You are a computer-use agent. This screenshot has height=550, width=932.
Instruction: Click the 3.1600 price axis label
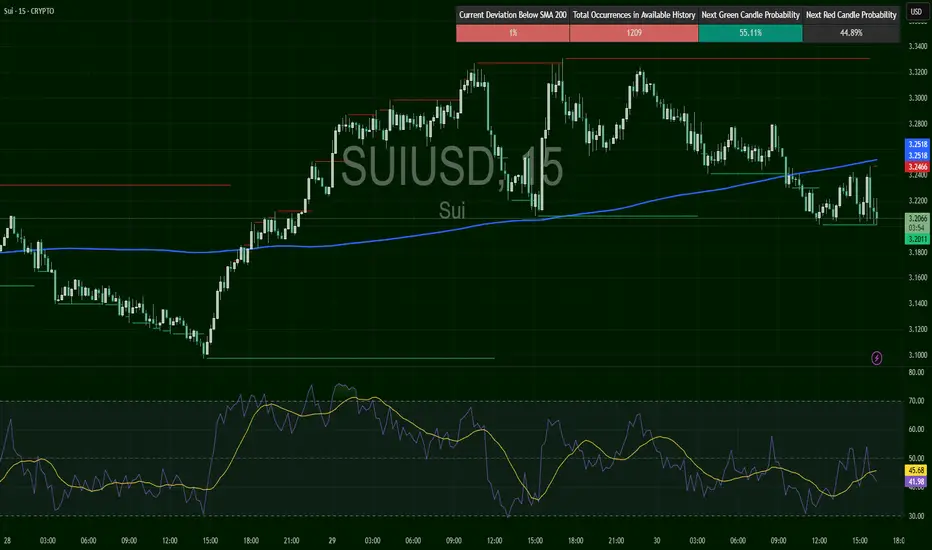[x=918, y=277]
